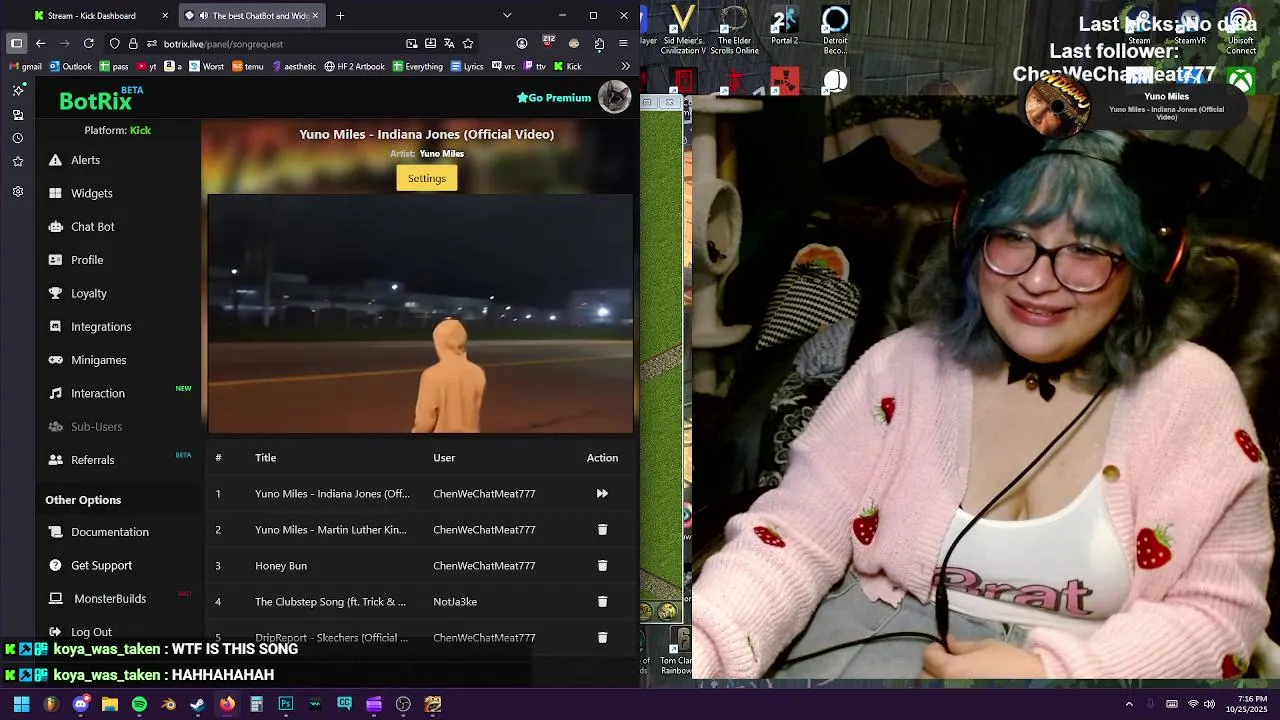The height and width of the screenshot is (720, 1280).
Task: Show more bookmarks chevron
Action: pos(625,66)
